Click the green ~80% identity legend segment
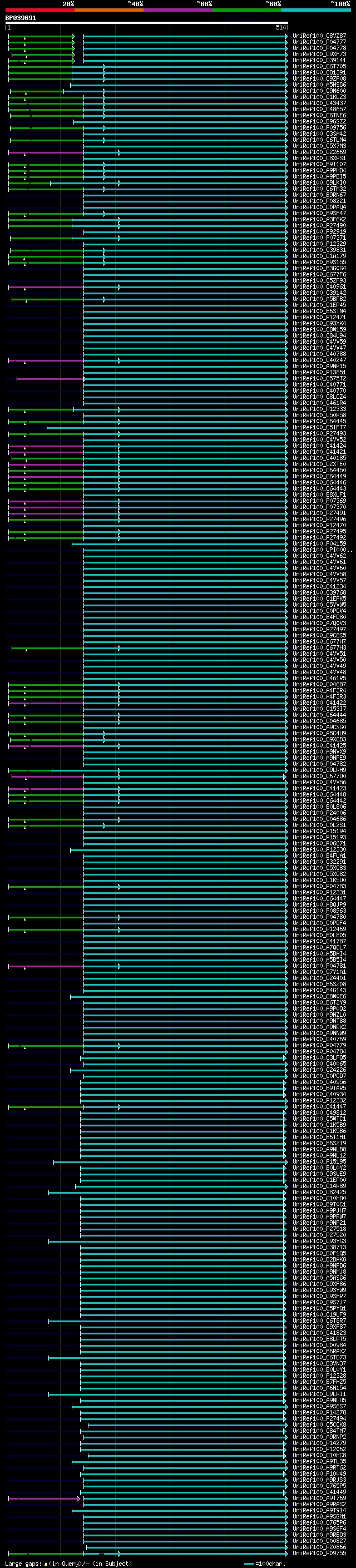 pyautogui.click(x=247, y=10)
